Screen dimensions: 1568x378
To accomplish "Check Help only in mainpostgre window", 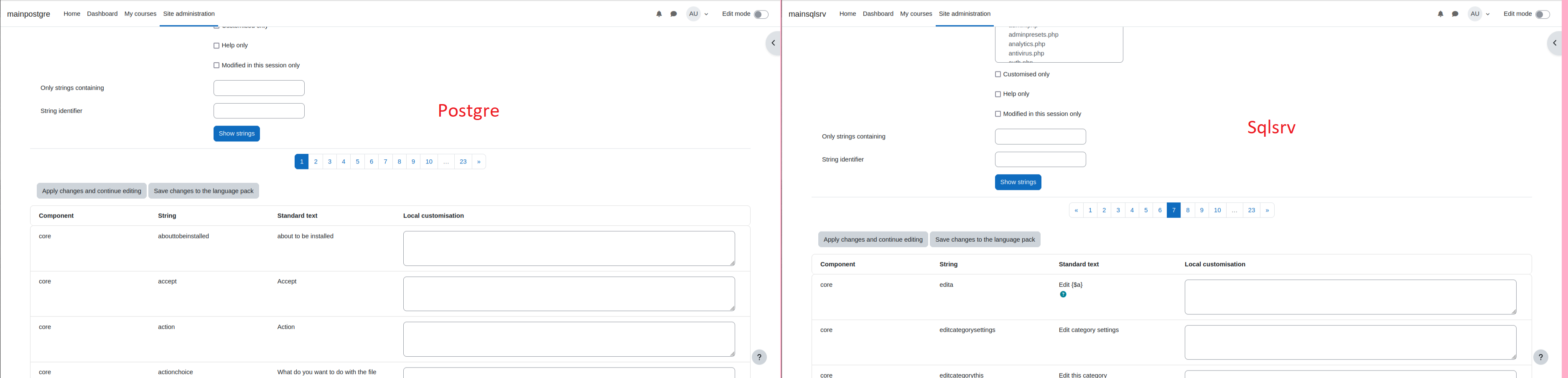I will [216, 46].
